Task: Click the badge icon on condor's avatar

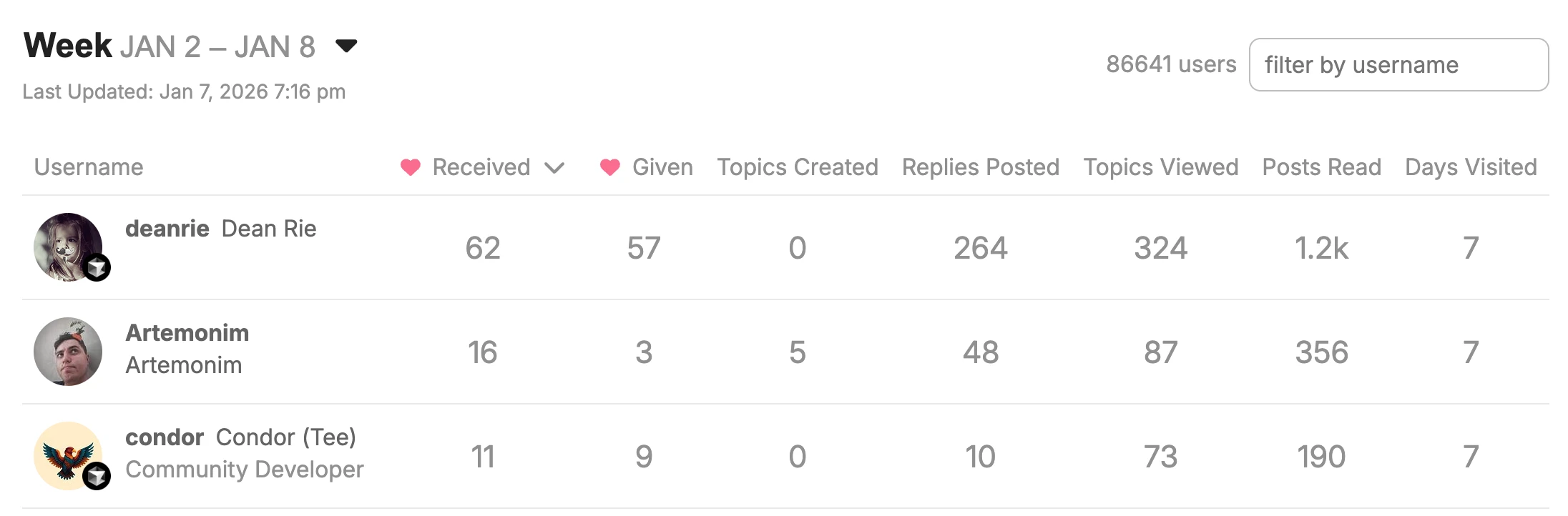Action: coord(97,476)
